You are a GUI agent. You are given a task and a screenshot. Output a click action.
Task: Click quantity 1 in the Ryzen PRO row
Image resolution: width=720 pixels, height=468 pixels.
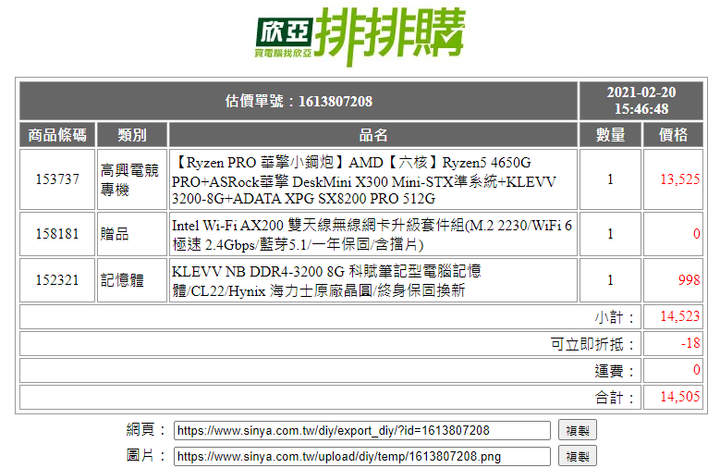tap(610, 179)
